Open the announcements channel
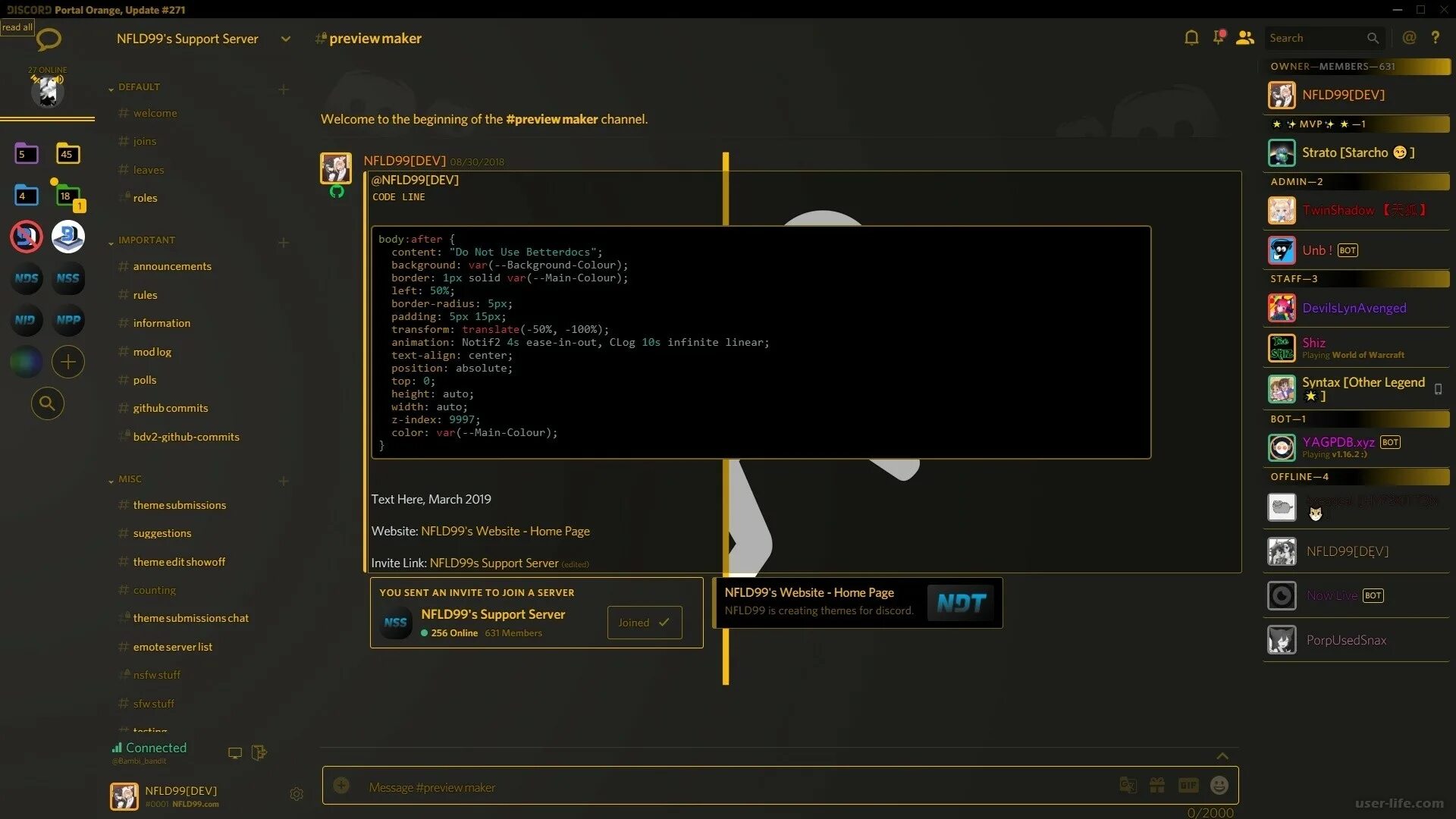This screenshot has height=819, width=1456. click(x=172, y=266)
